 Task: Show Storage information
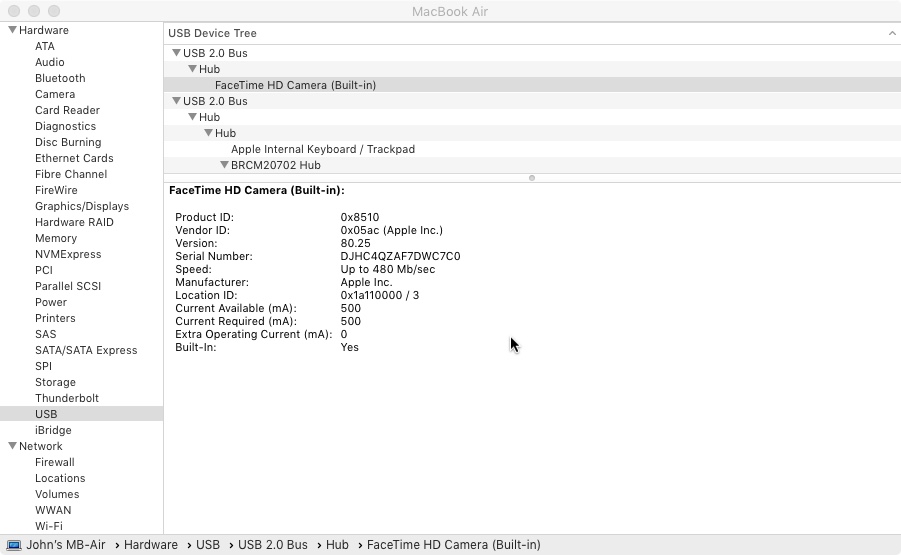[55, 382]
